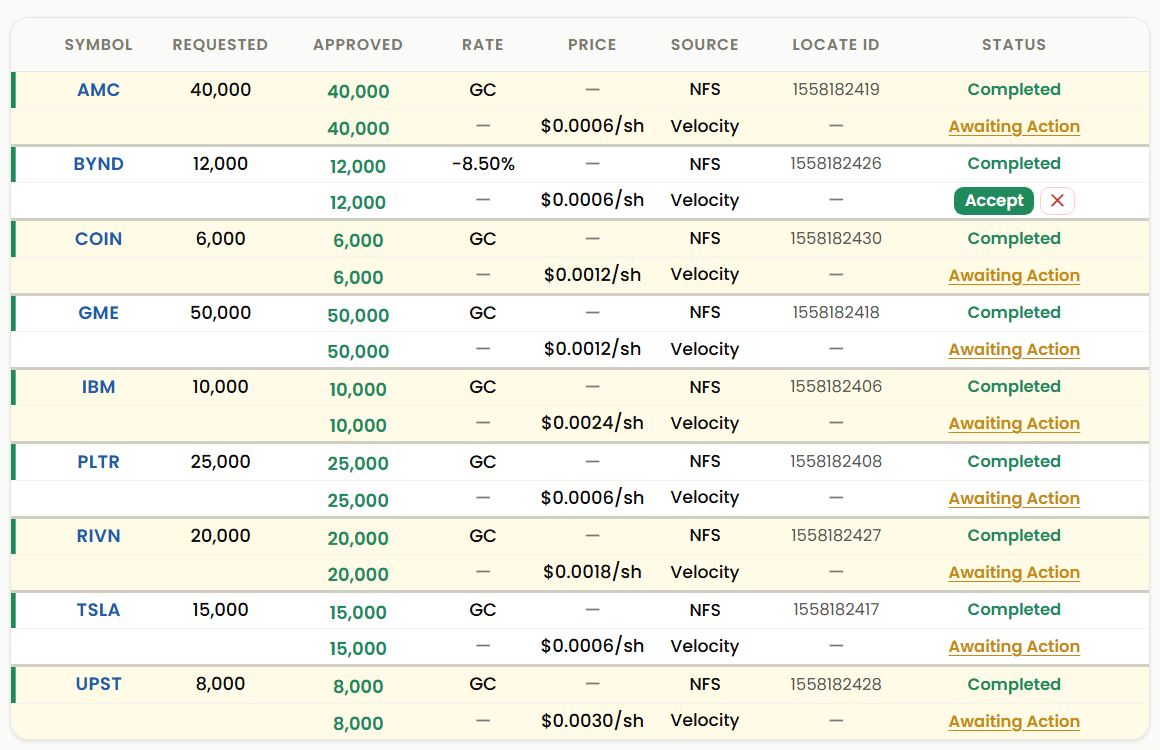This screenshot has height=750, width=1160.
Task: Open Awaiting Action link for RIVN
Action: click(1014, 572)
